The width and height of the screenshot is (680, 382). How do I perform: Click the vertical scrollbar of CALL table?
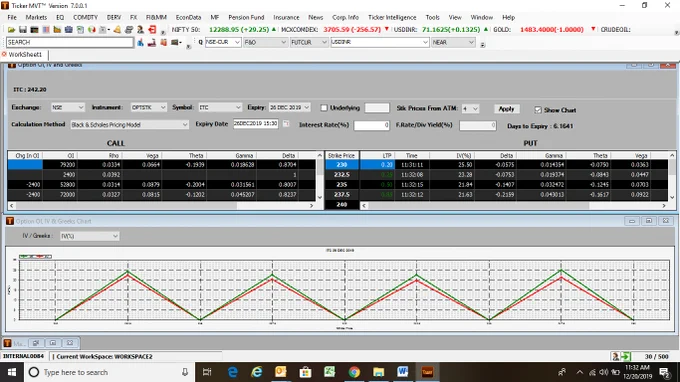(x=320, y=176)
